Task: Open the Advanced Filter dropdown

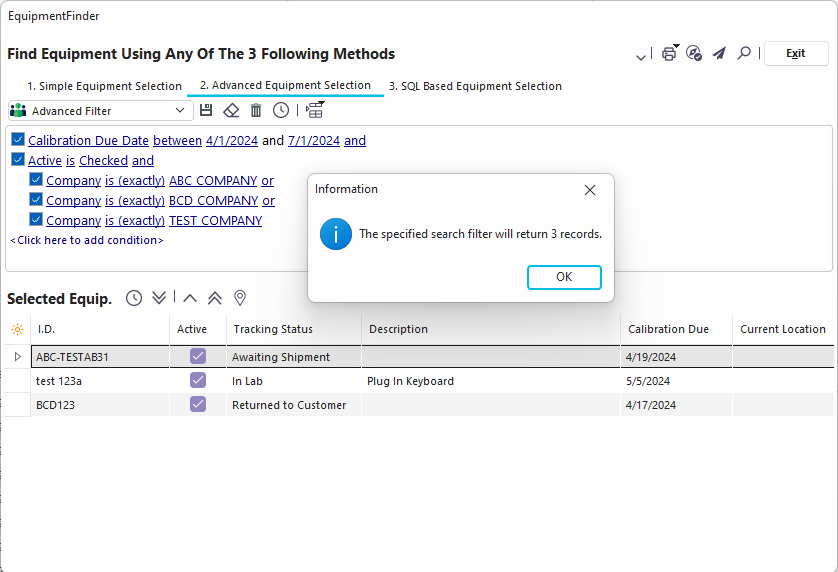Action: (180, 111)
